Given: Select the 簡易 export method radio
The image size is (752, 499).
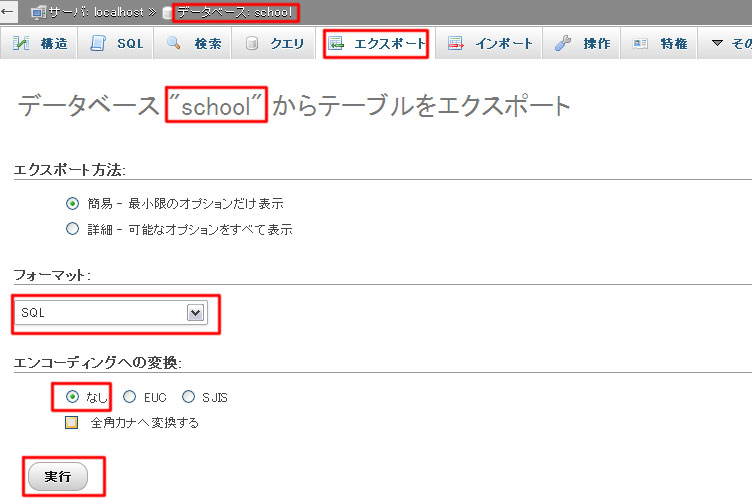Looking at the screenshot, I should pos(72,203).
